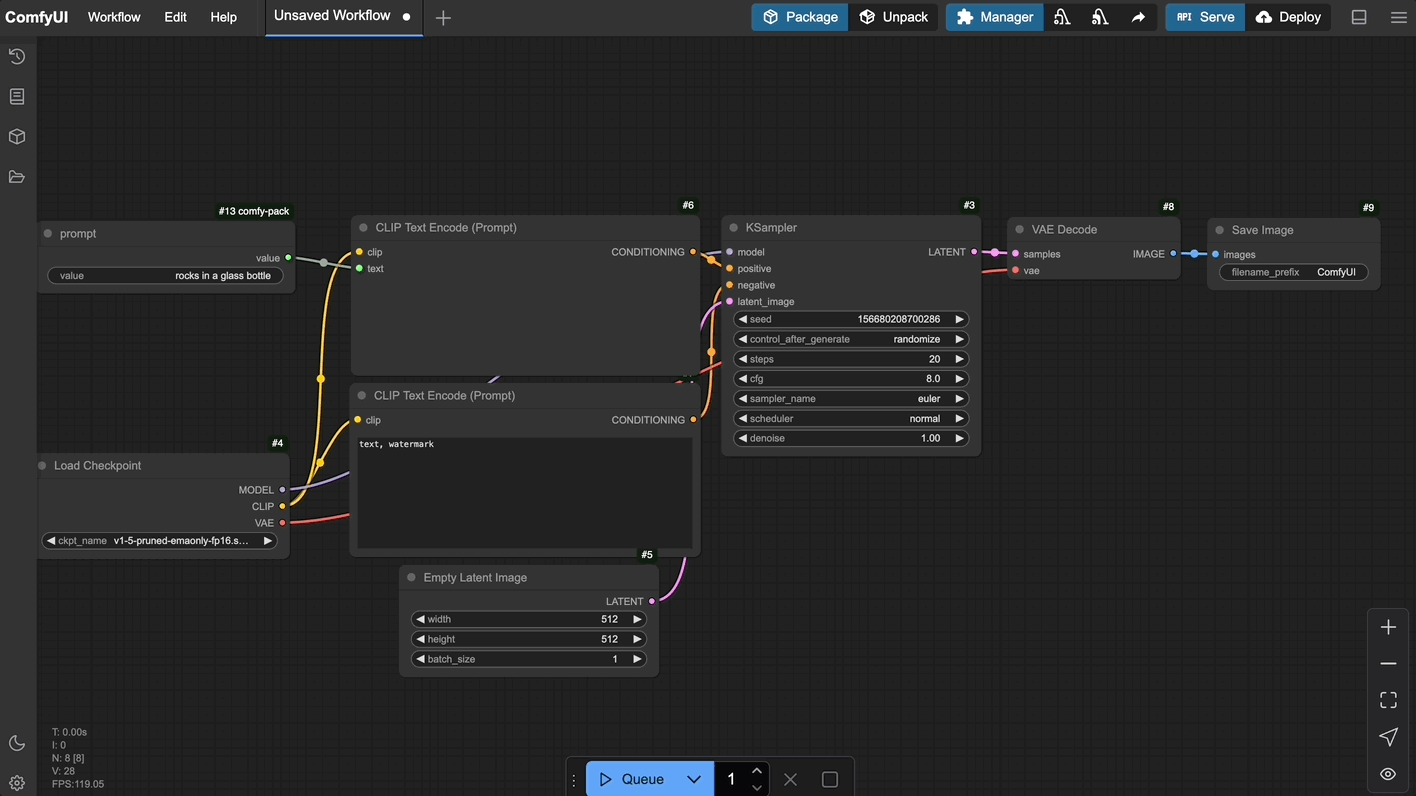Click the first model-manager icon beside Manager
The height and width of the screenshot is (796, 1416).
click(x=1062, y=17)
